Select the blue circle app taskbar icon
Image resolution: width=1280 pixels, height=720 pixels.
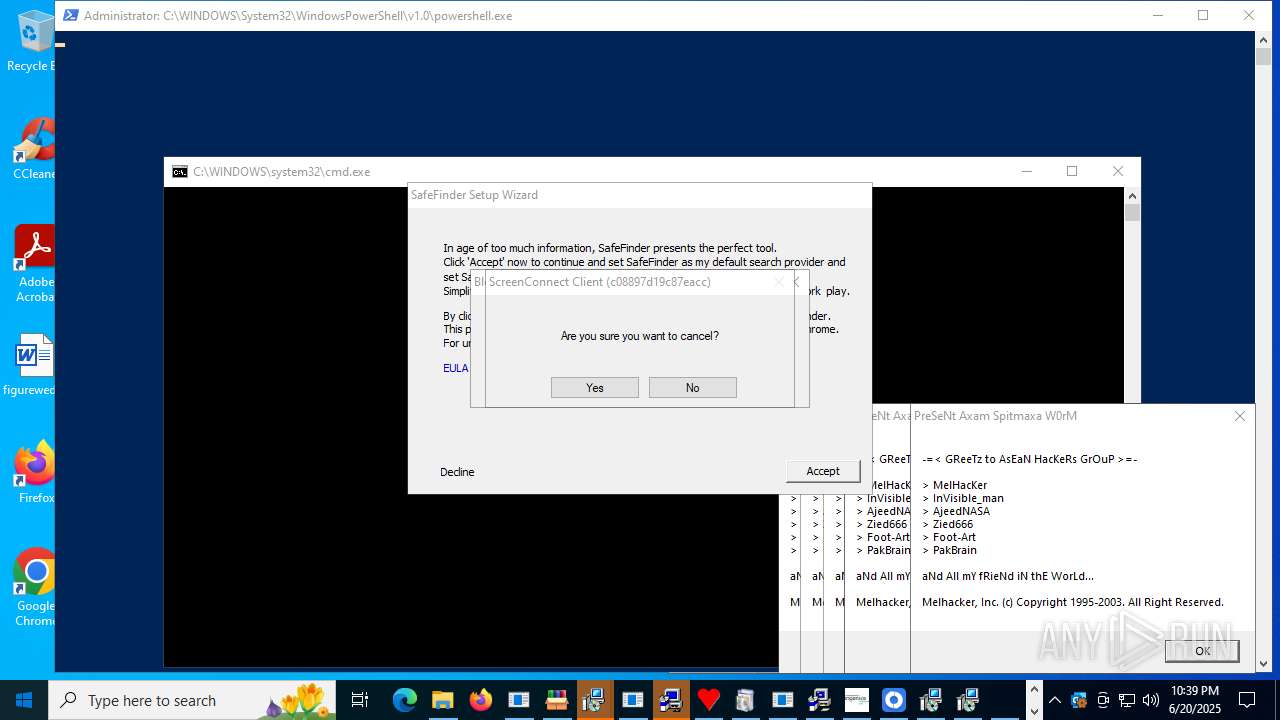point(894,700)
